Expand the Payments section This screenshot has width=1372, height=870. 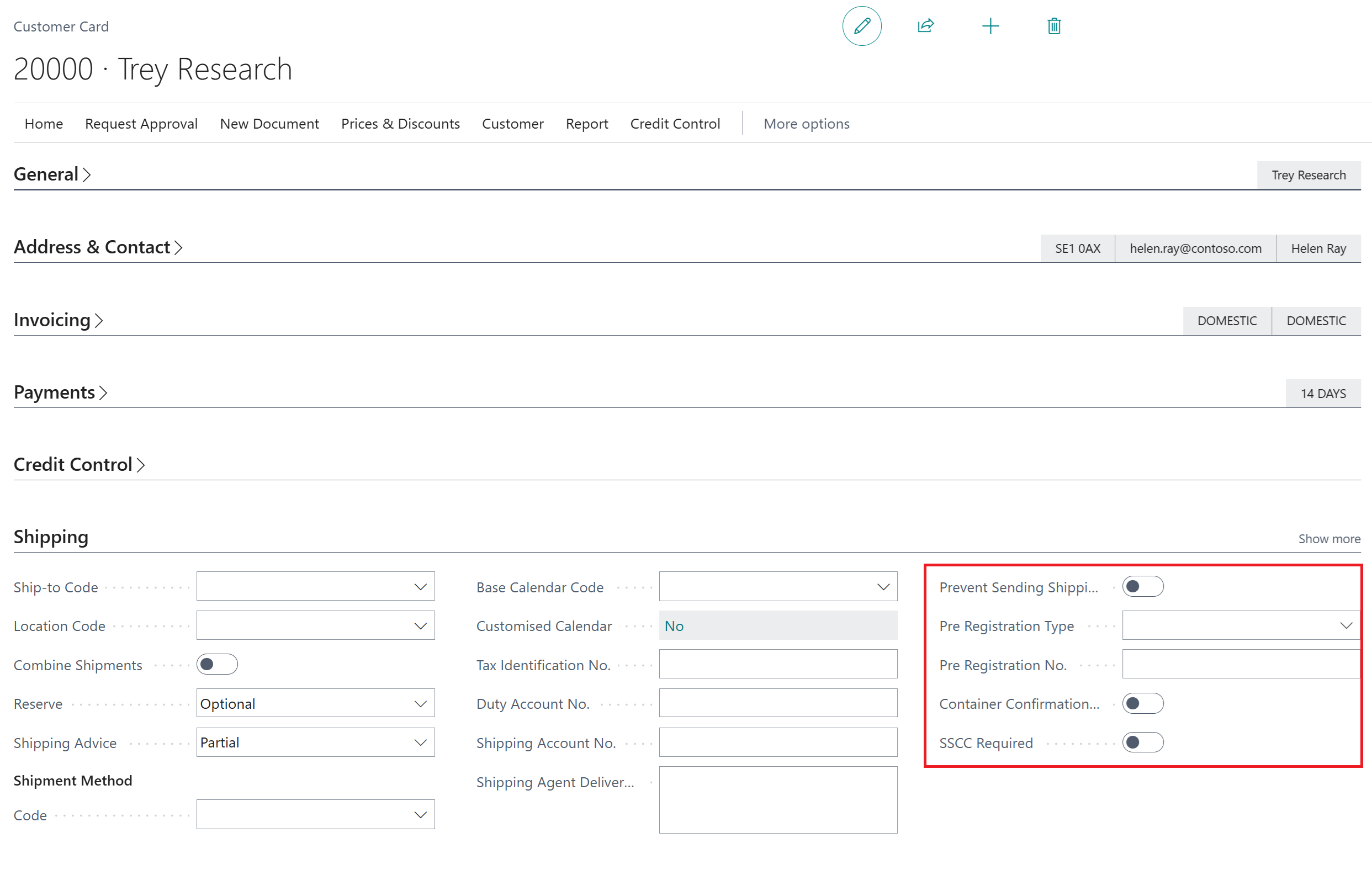point(60,392)
